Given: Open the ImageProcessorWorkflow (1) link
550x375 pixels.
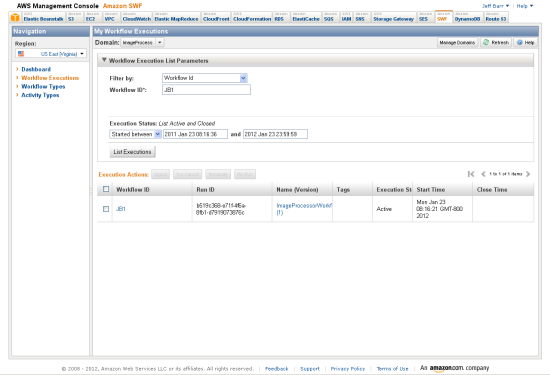Looking at the screenshot, I should pyautogui.click(x=304, y=209).
